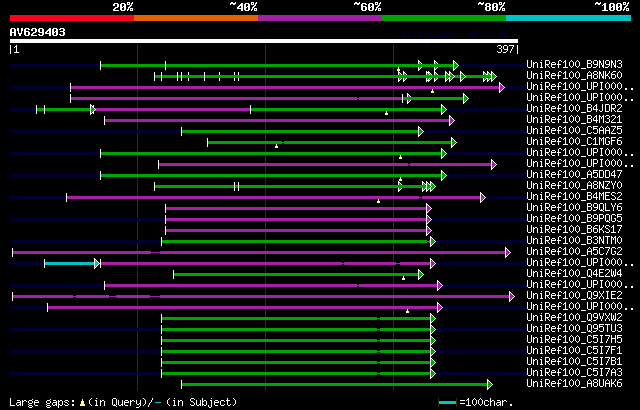Click the red 20% legend color bar
Screen dimensions: 640x410
point(72,18)
